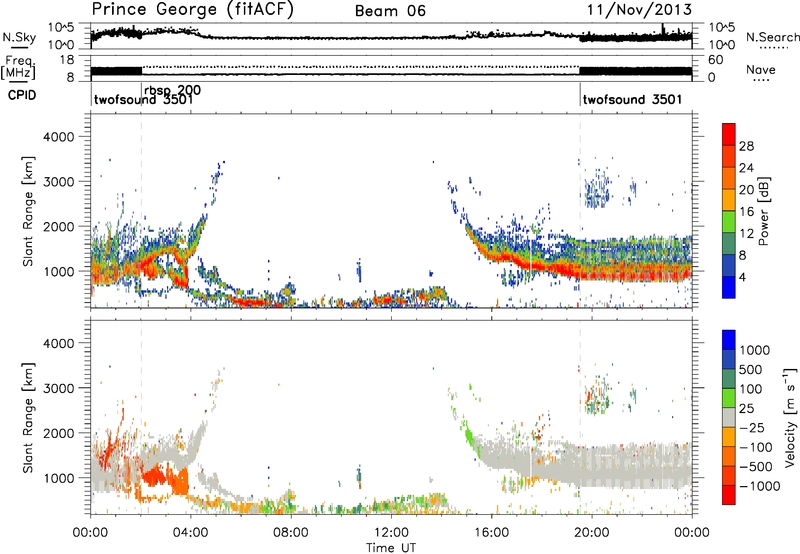Click the red top segment of Power color bar
800x554 pixels.
729,135
